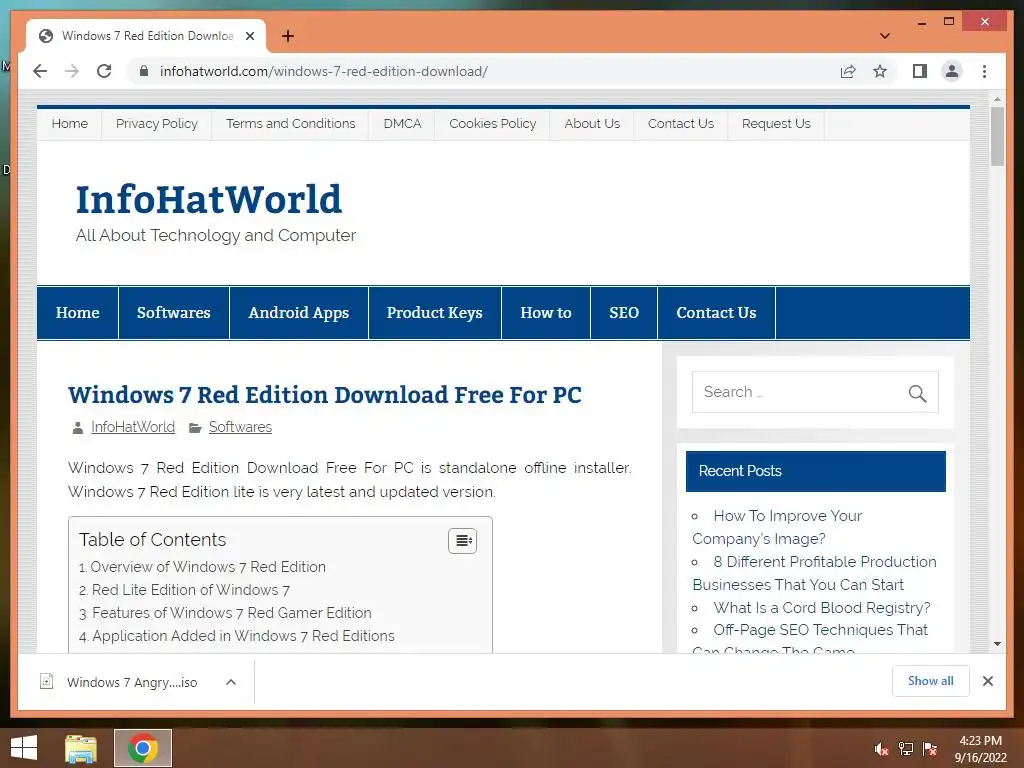Viewport: 1024px width, 768px height.
Task: Open What Is a Cord Blood Registry post
Action: click(822, 608)
